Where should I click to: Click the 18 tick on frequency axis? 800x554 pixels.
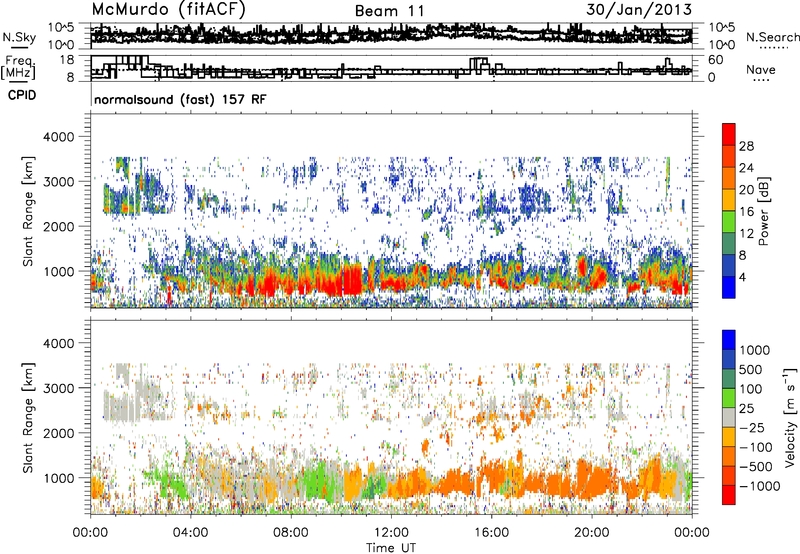[67, 60]
